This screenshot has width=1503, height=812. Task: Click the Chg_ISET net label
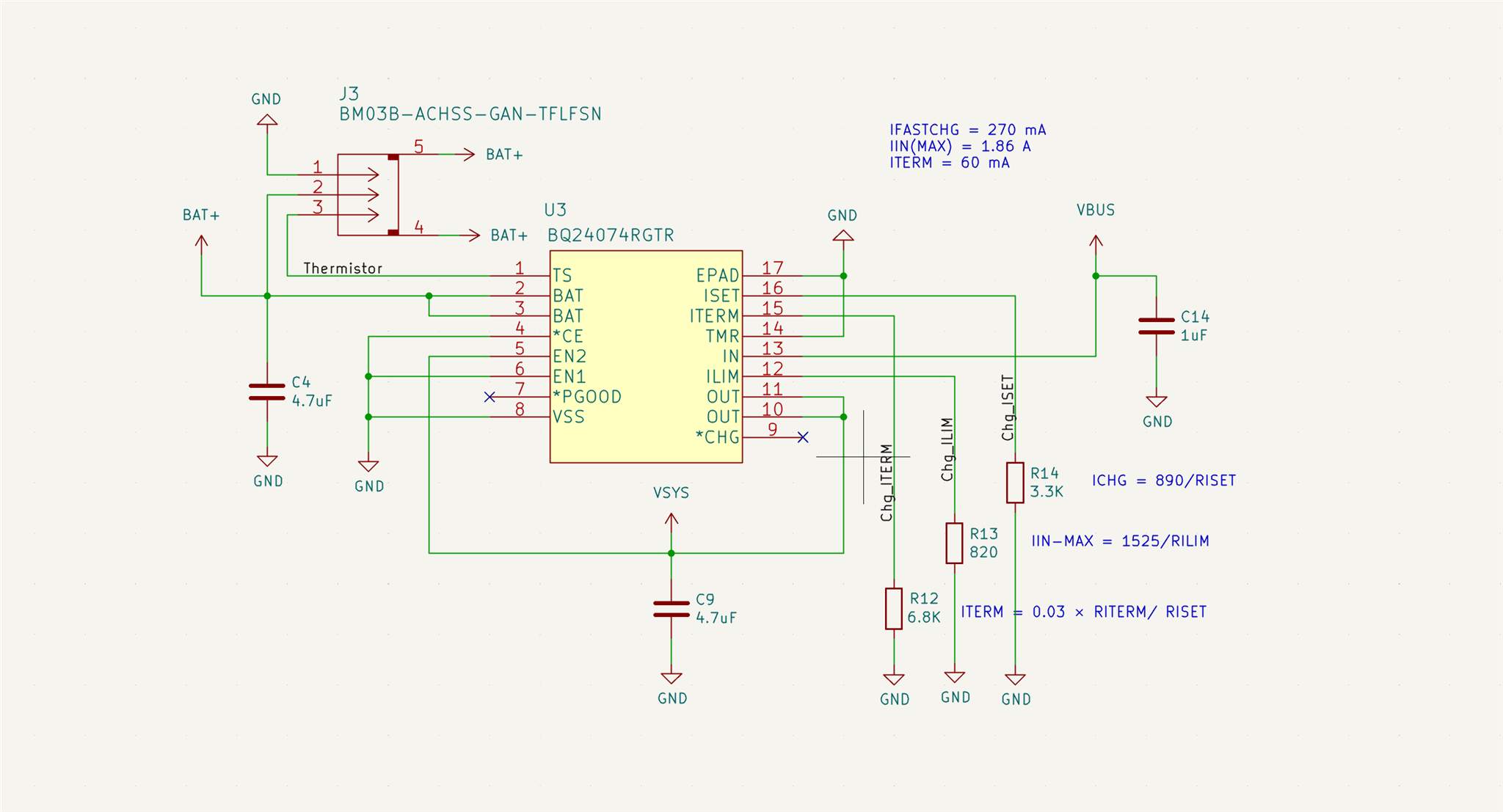1008,408
